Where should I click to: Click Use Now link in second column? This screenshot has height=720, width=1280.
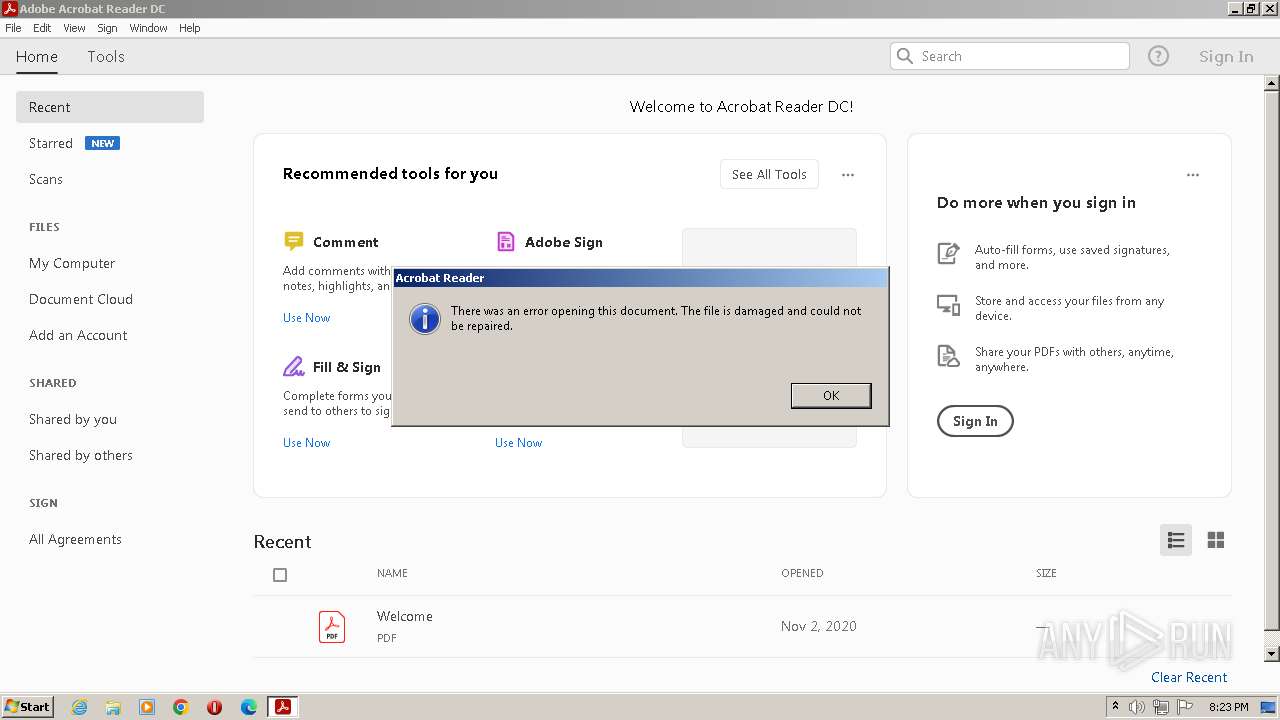pyautogui.click(x=518, y=443)
